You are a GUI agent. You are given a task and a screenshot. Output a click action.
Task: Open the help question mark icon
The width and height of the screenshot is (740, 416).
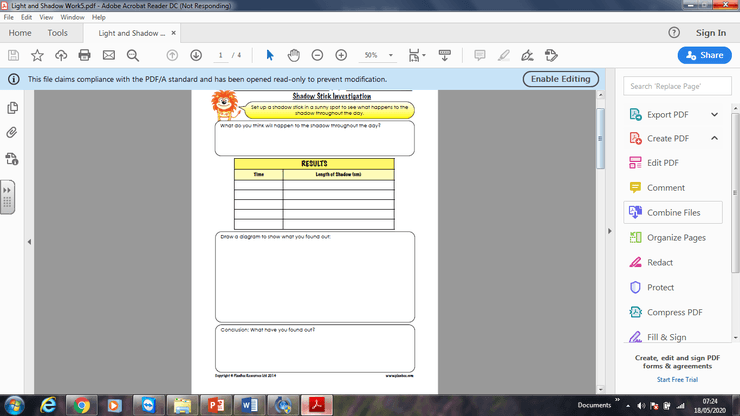[674, 33]
